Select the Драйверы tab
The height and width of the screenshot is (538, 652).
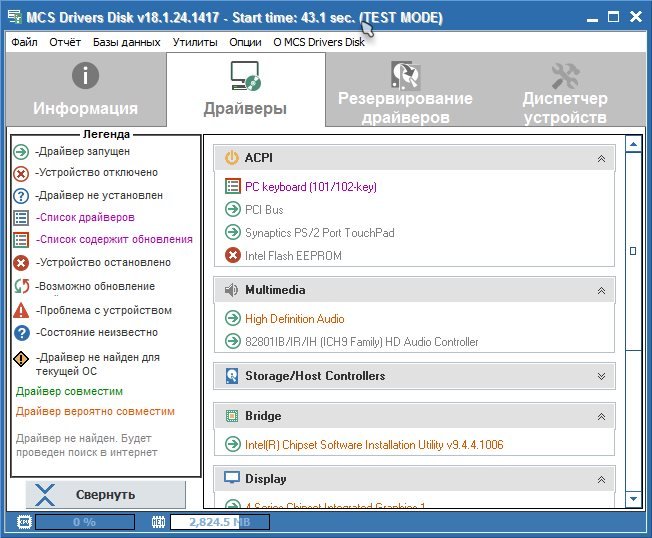click(x=245, y=89)
